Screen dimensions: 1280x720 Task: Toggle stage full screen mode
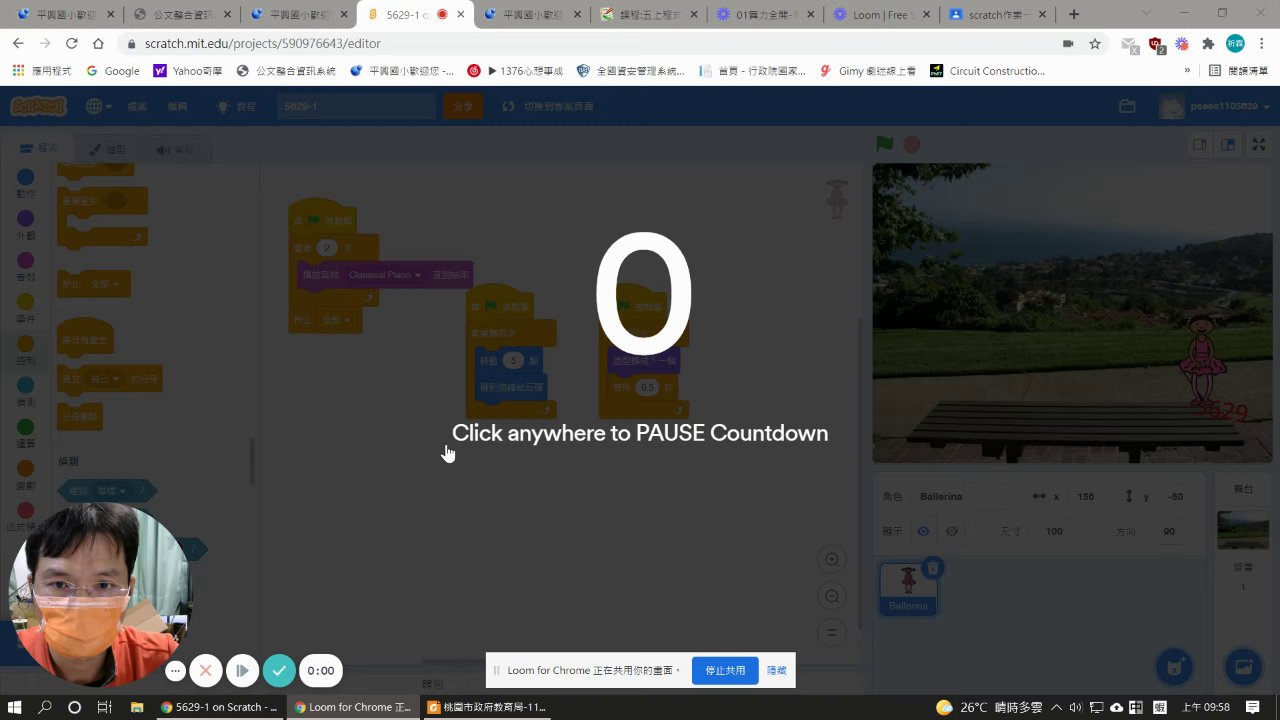point(1259,144)
